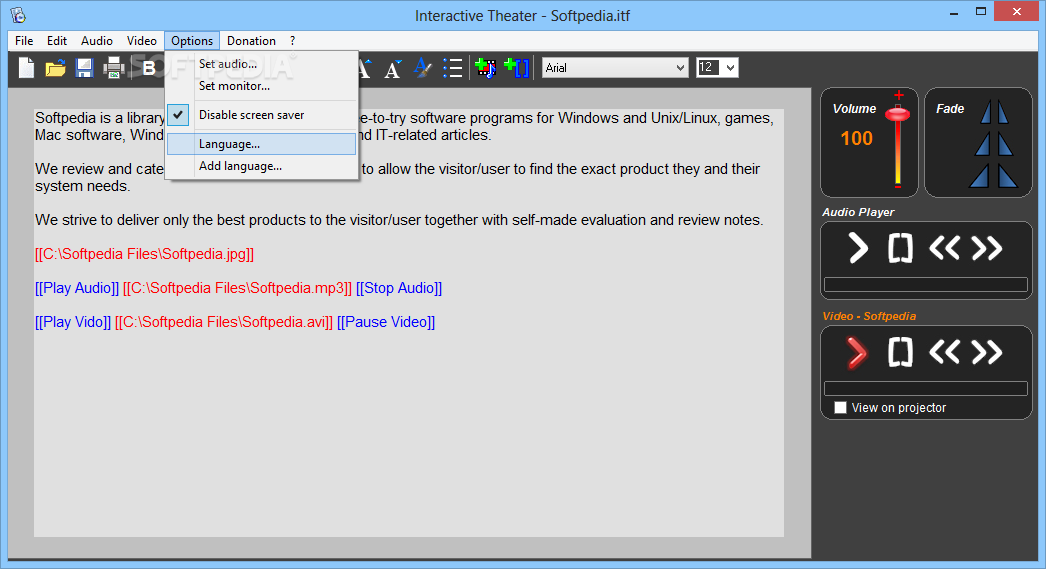Click the Video progress bar
This screenshot has height=569, width=1046.
(925, 389)
